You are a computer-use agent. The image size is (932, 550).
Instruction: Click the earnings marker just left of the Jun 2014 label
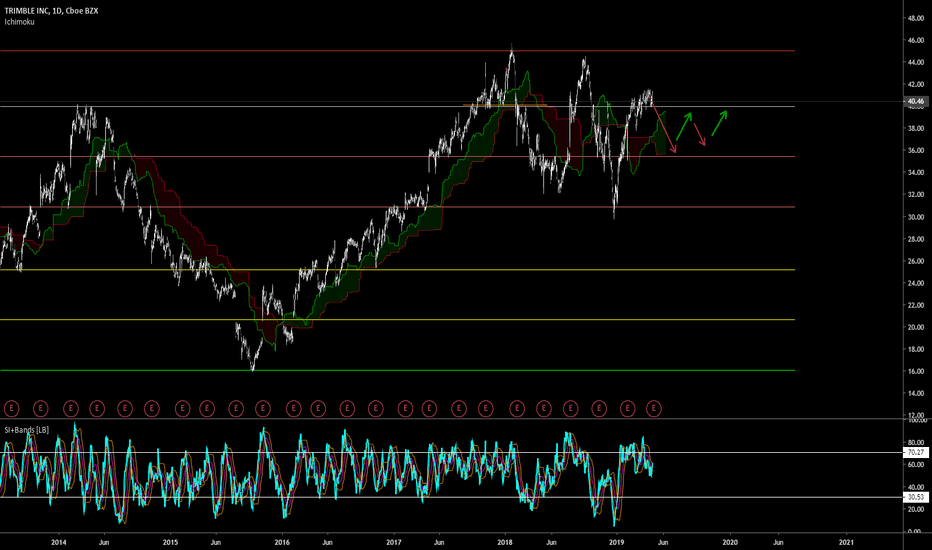point(97,408)
